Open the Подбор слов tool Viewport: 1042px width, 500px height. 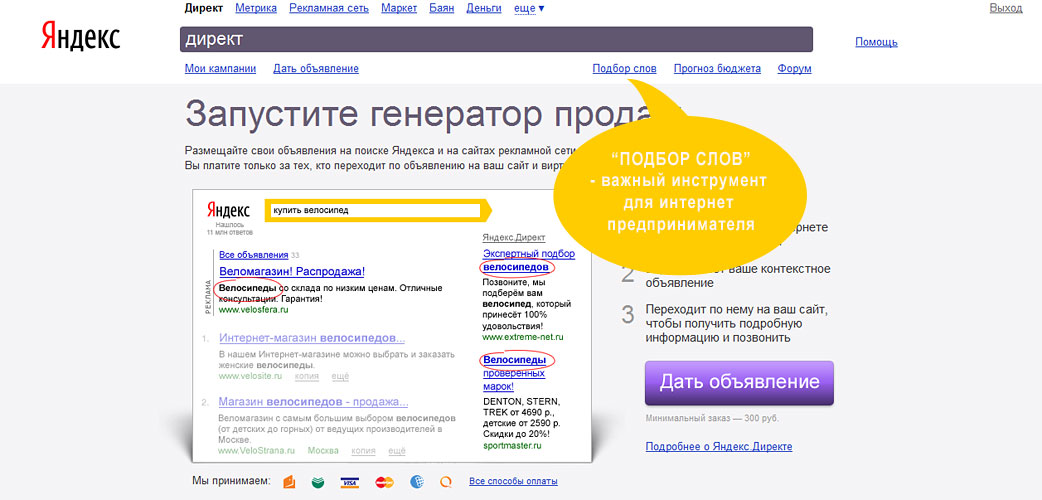pyautogui.click(x=624, y=68)
